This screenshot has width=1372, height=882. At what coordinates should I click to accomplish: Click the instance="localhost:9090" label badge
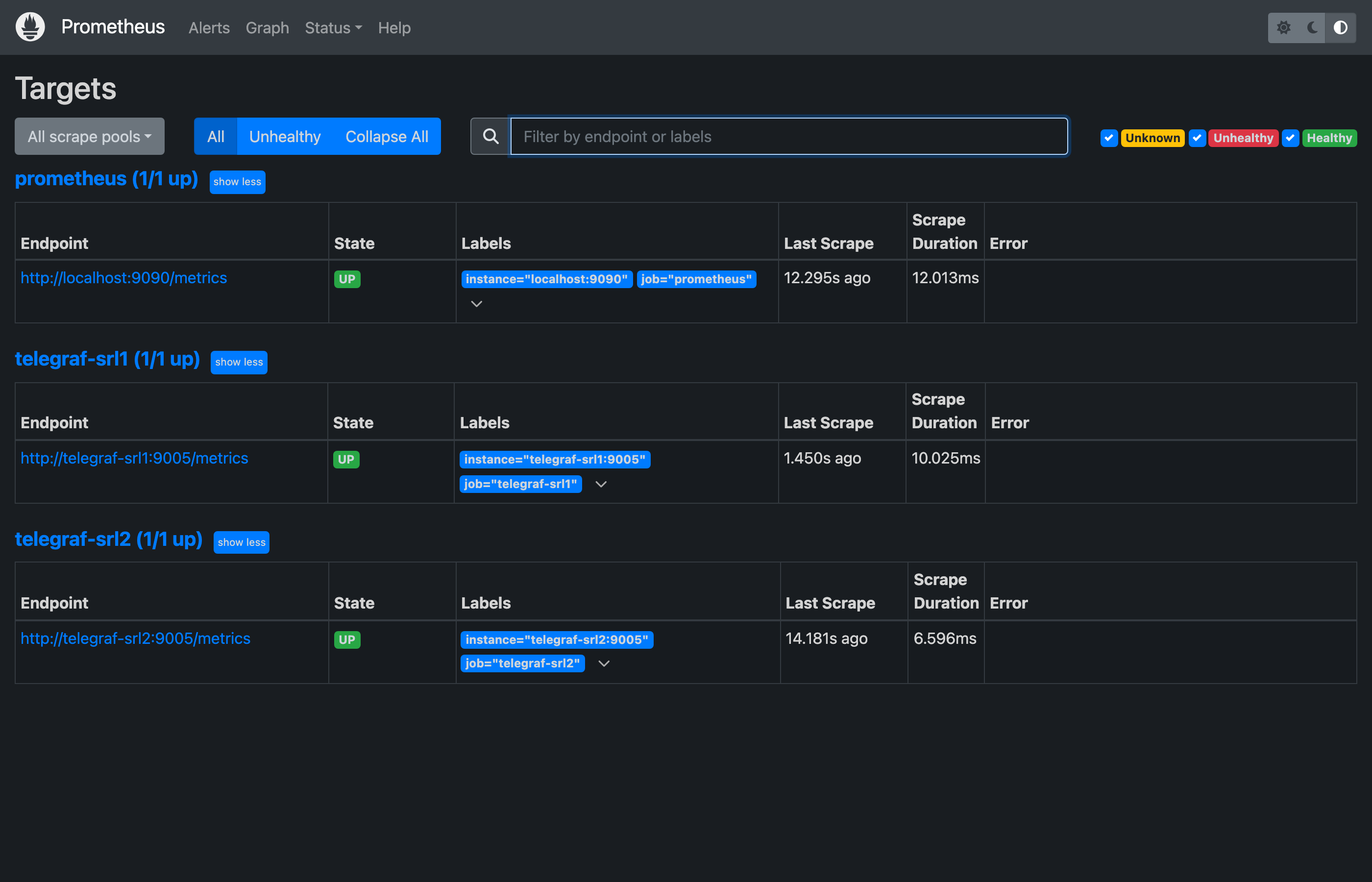click(x=546, y=279)
